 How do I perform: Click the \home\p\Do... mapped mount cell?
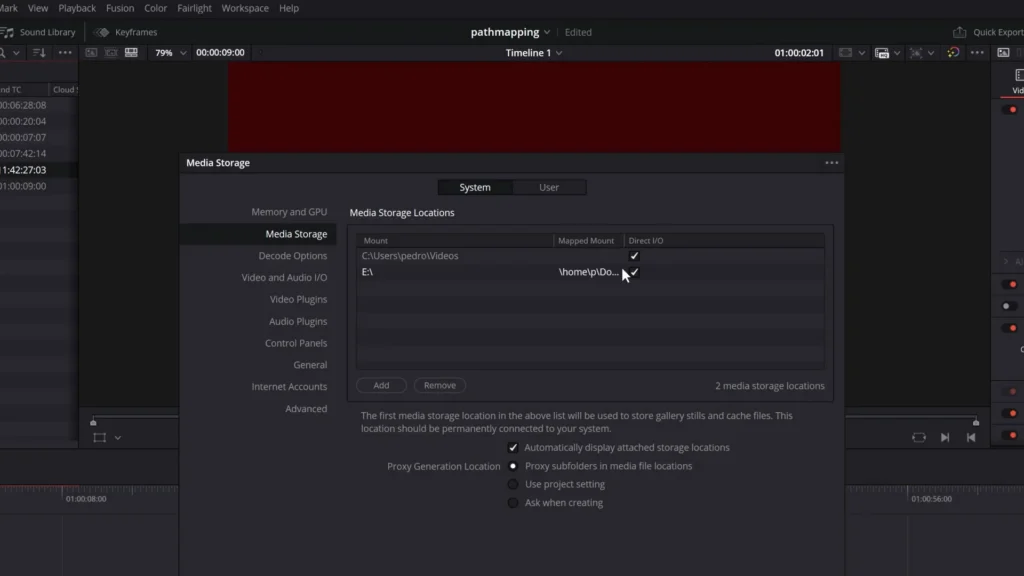[588, 272]
